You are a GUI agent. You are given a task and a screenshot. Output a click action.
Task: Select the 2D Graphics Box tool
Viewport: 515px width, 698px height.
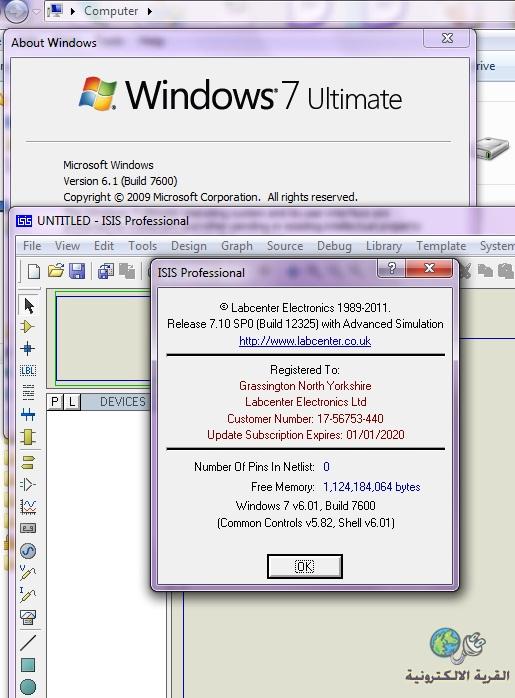[28, 665]
